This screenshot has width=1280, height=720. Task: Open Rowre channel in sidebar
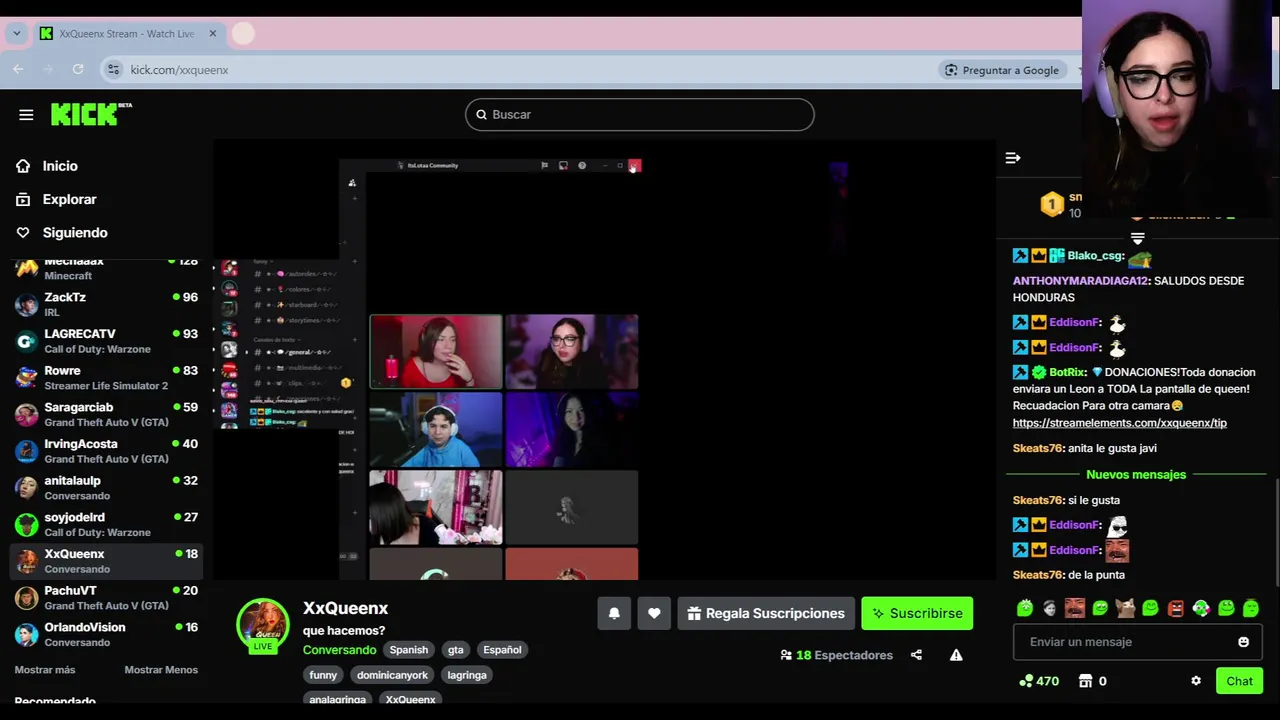[106, 377]
